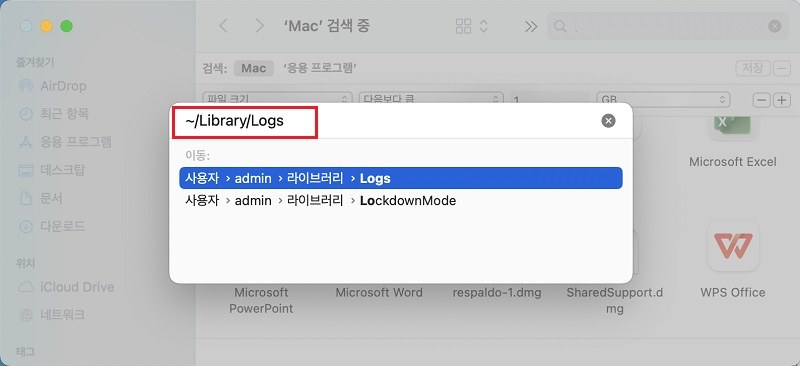Select the SharedSupport.dmg file label
Viewport: 800px width, 366px height.
(615, 301)
